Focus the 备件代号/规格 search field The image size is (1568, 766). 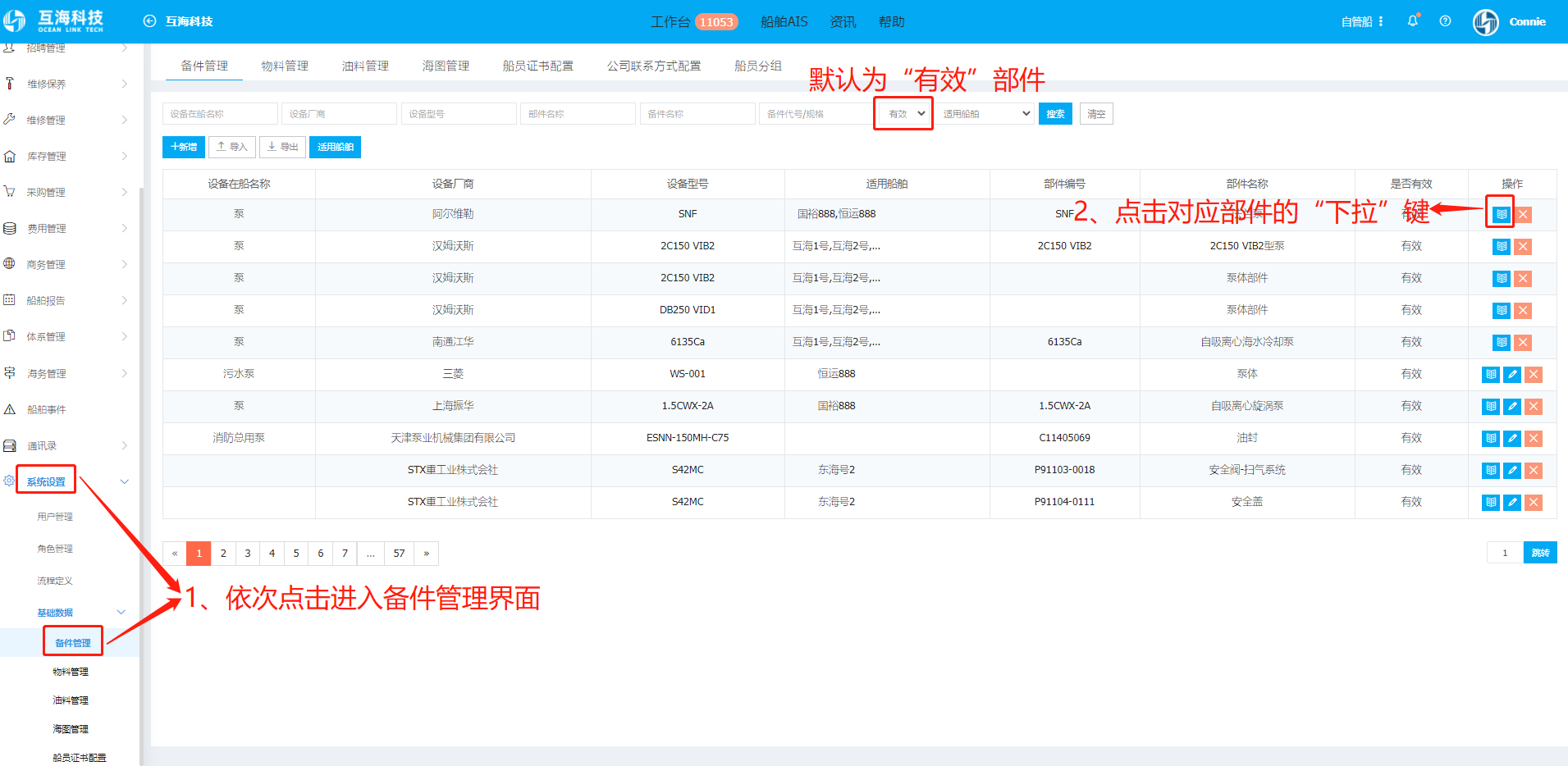click(x=816, y=114)
